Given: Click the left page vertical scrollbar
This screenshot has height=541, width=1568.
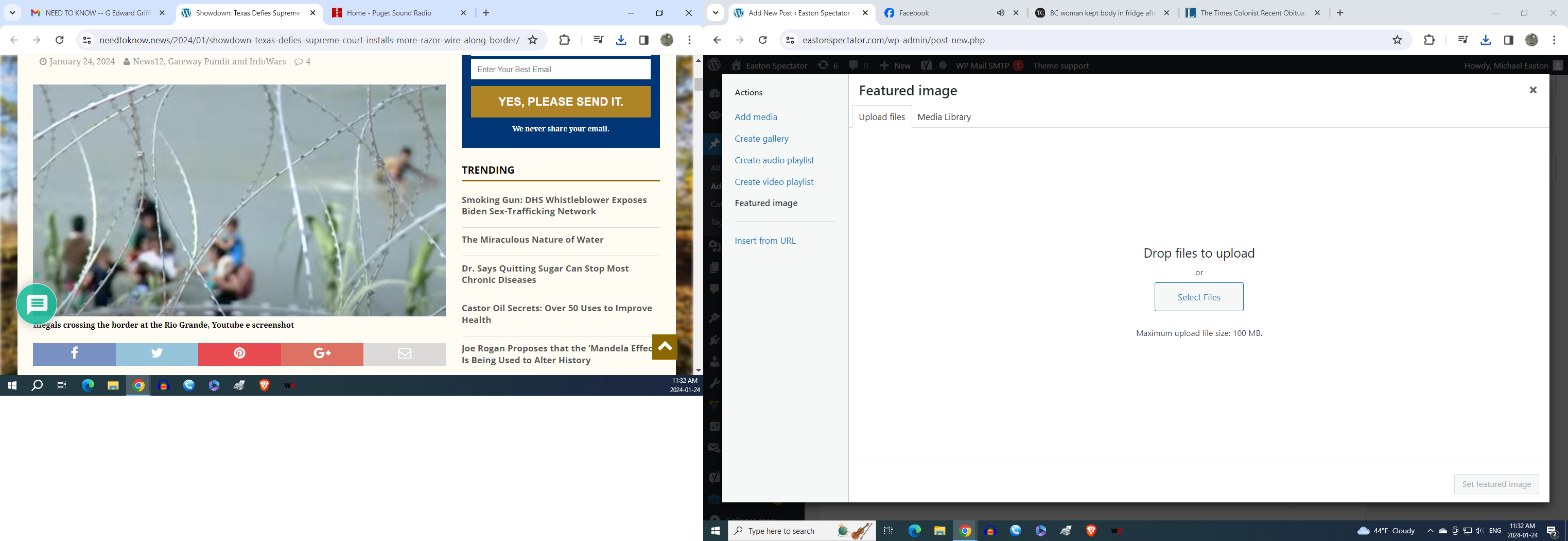Looking at the screenshot, I should (698, 213).
